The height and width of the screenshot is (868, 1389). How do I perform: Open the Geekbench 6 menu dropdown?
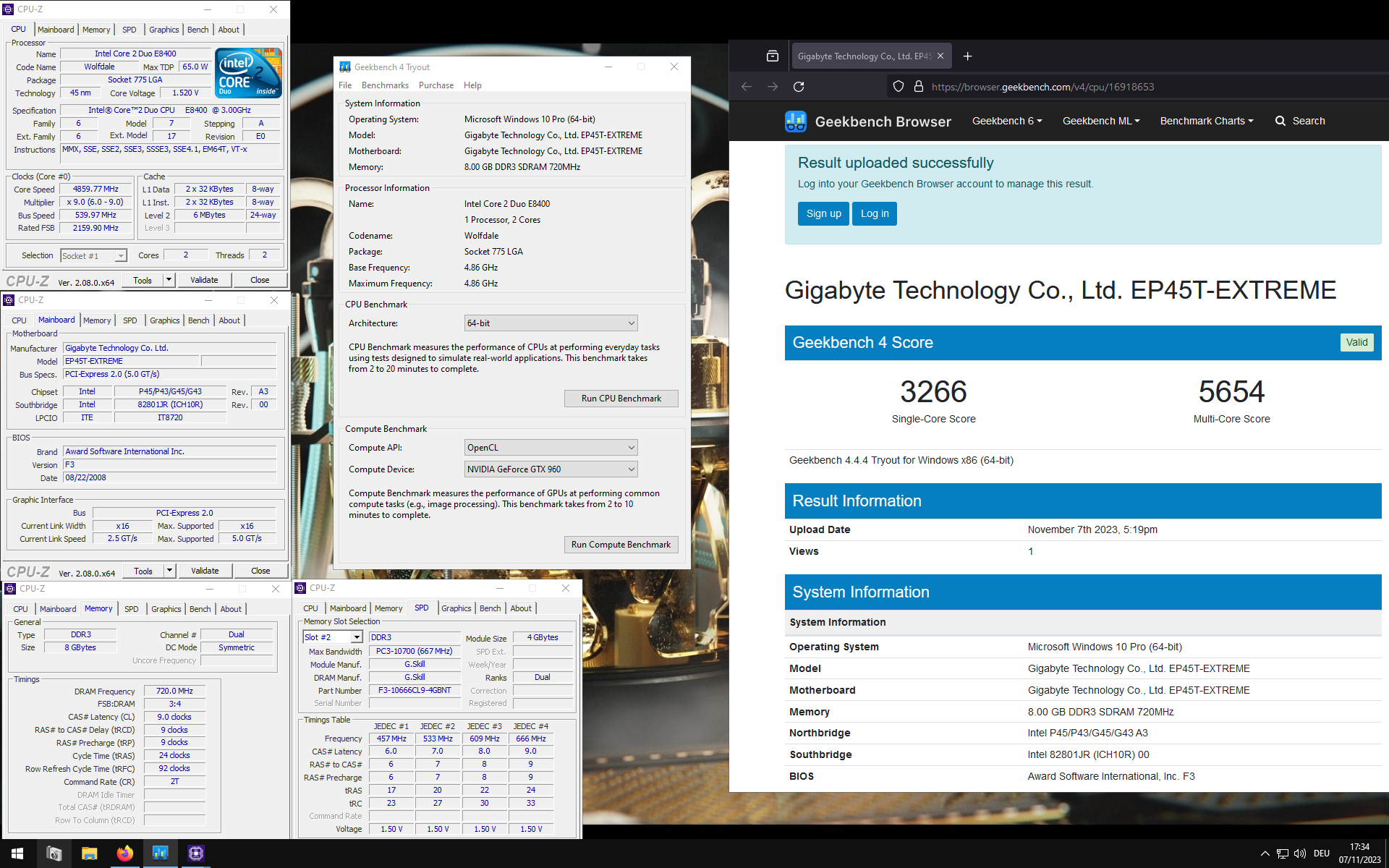coord(1007,121)
